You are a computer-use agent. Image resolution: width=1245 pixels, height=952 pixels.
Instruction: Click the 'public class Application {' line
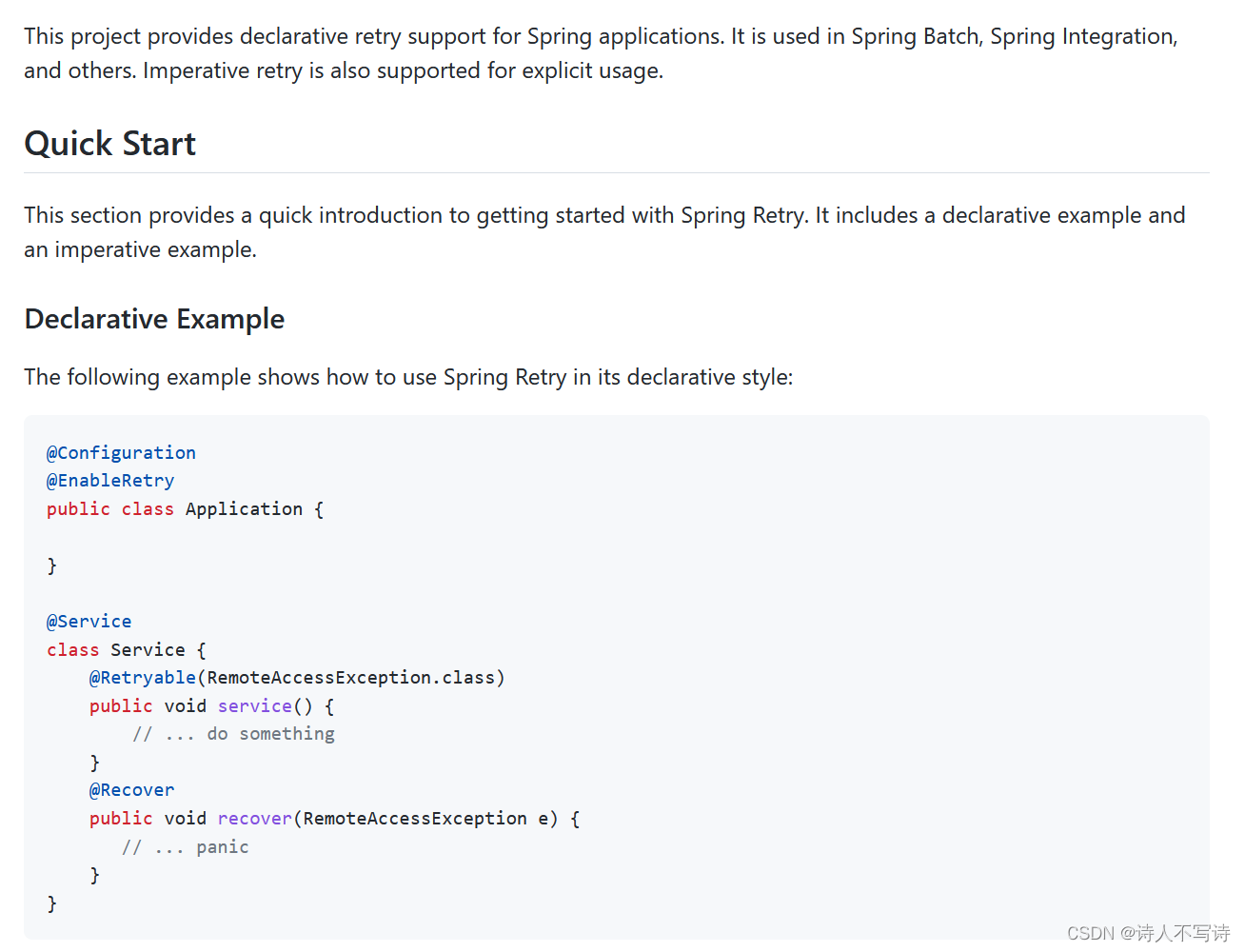186,509
